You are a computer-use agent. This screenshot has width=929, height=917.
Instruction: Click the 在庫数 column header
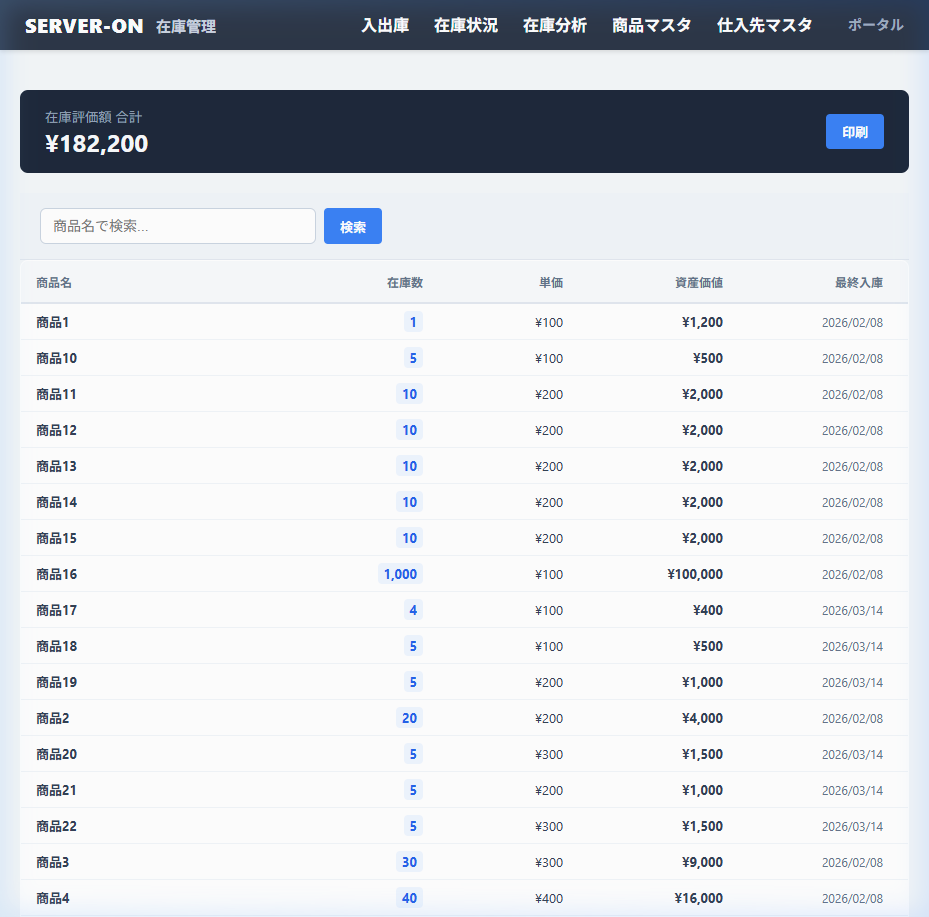404,283
